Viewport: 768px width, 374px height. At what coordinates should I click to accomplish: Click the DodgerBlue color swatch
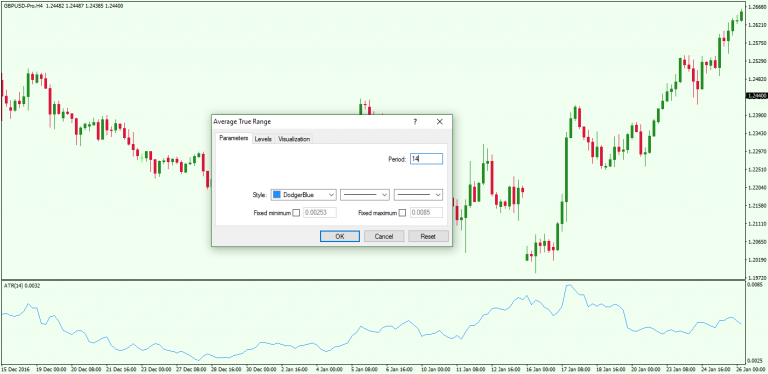[x=277, y=195]
